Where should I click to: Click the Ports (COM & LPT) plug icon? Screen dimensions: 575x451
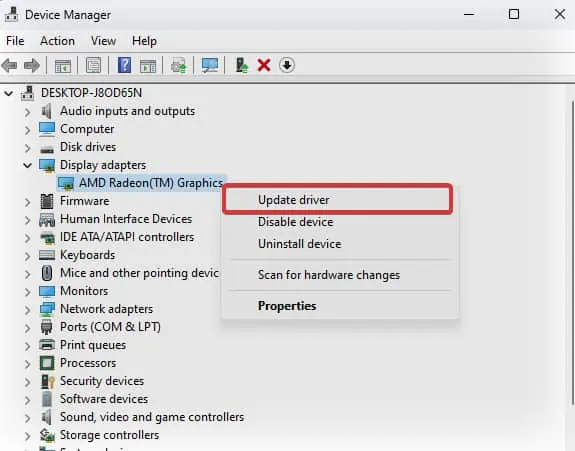pos(47,327)
